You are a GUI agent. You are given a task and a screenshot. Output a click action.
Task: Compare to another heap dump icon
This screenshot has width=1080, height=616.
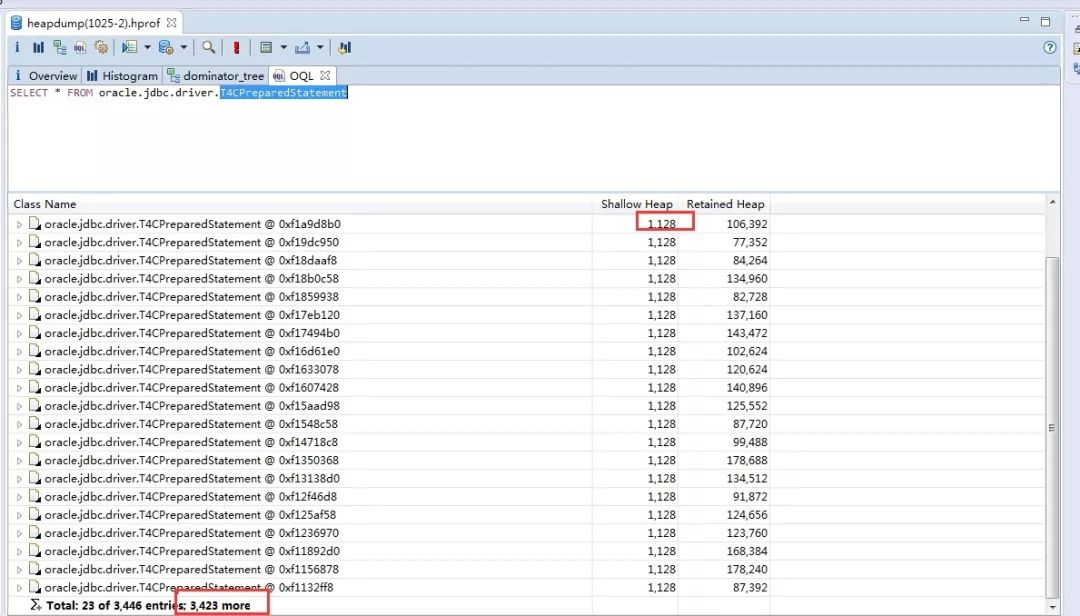(x=344, y=48)
